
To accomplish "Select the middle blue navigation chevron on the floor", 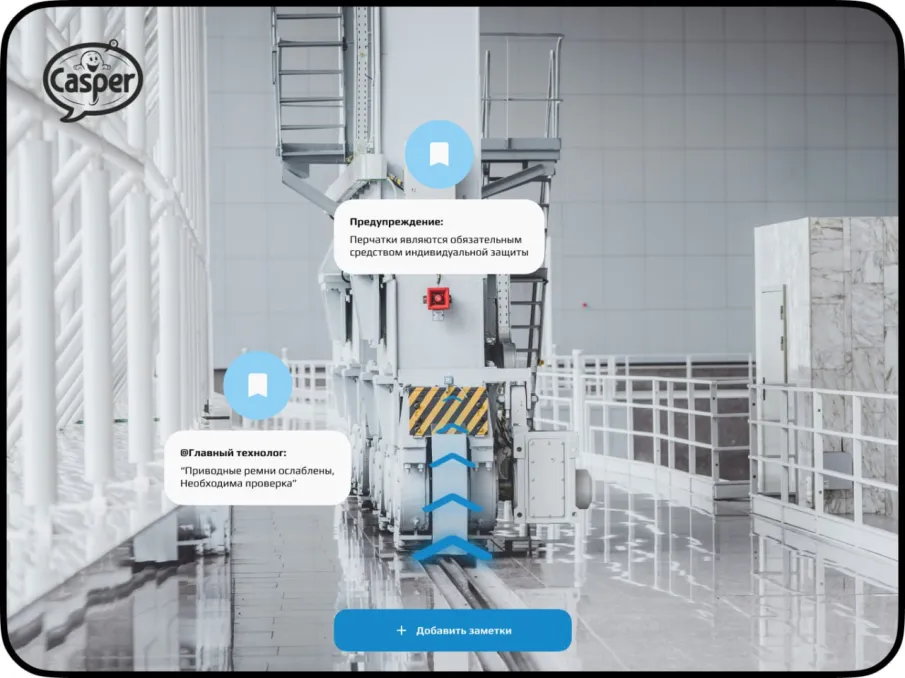I will 453,503.
